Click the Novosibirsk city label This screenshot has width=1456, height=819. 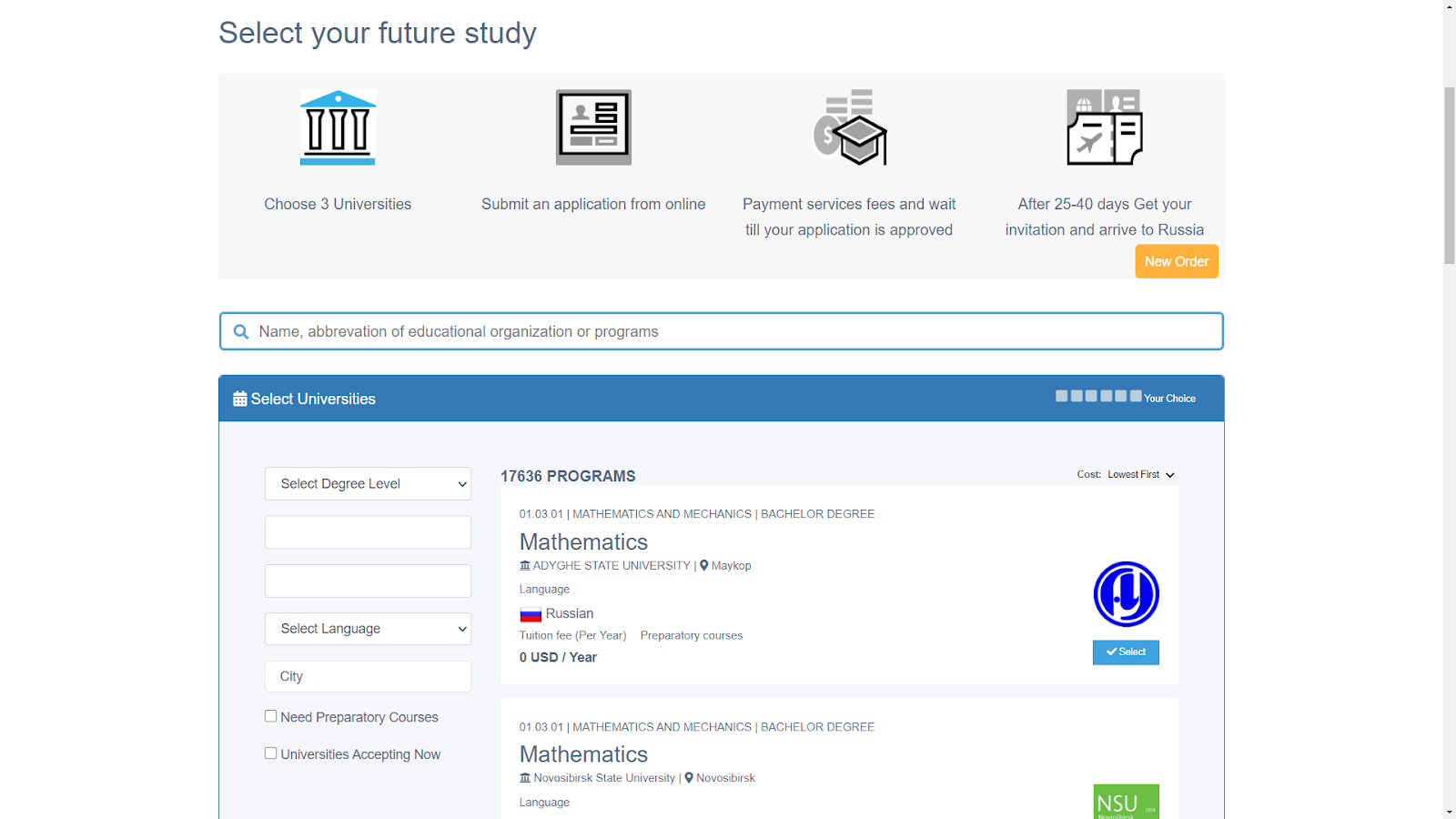(x=725, y=778)
